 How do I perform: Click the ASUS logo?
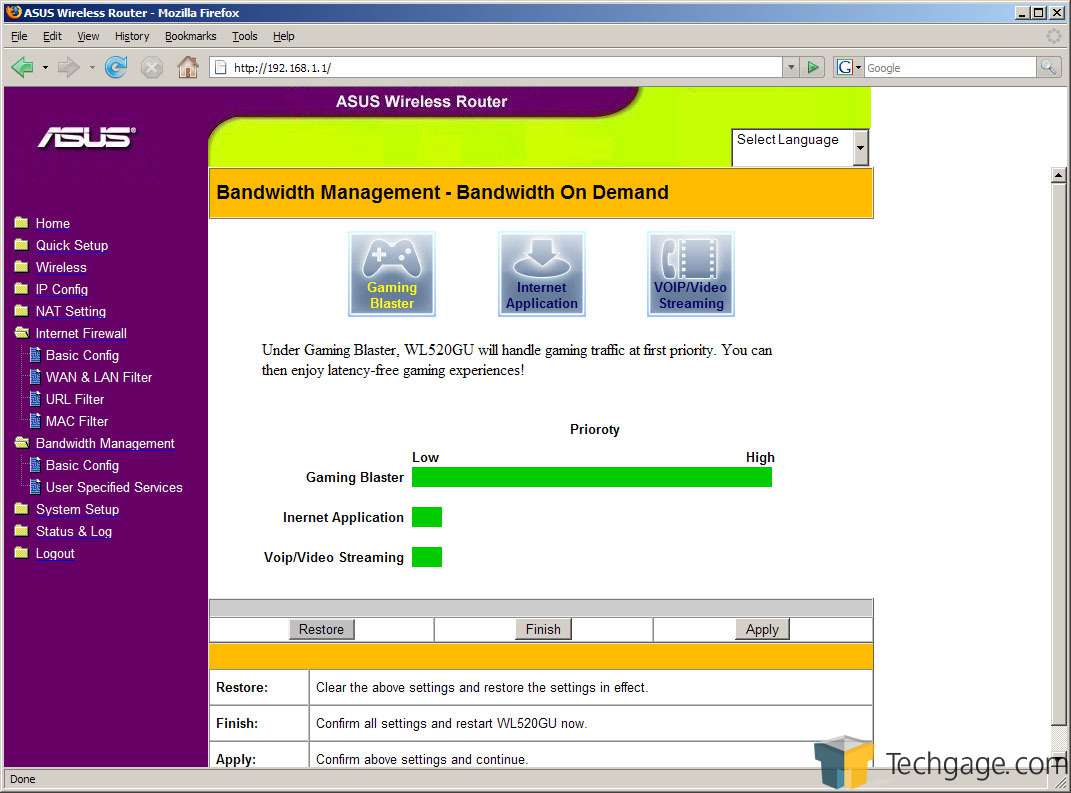pos(87,137)
